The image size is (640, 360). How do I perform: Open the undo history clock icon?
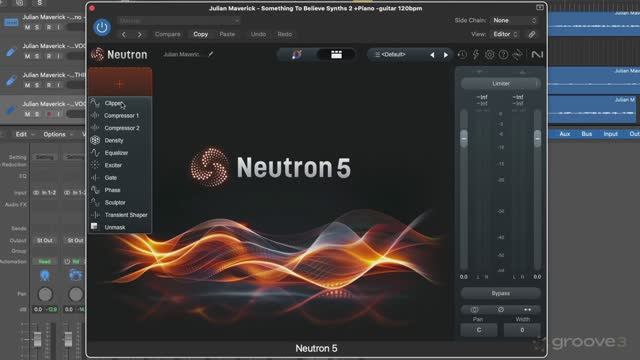[x=462, y=55]
